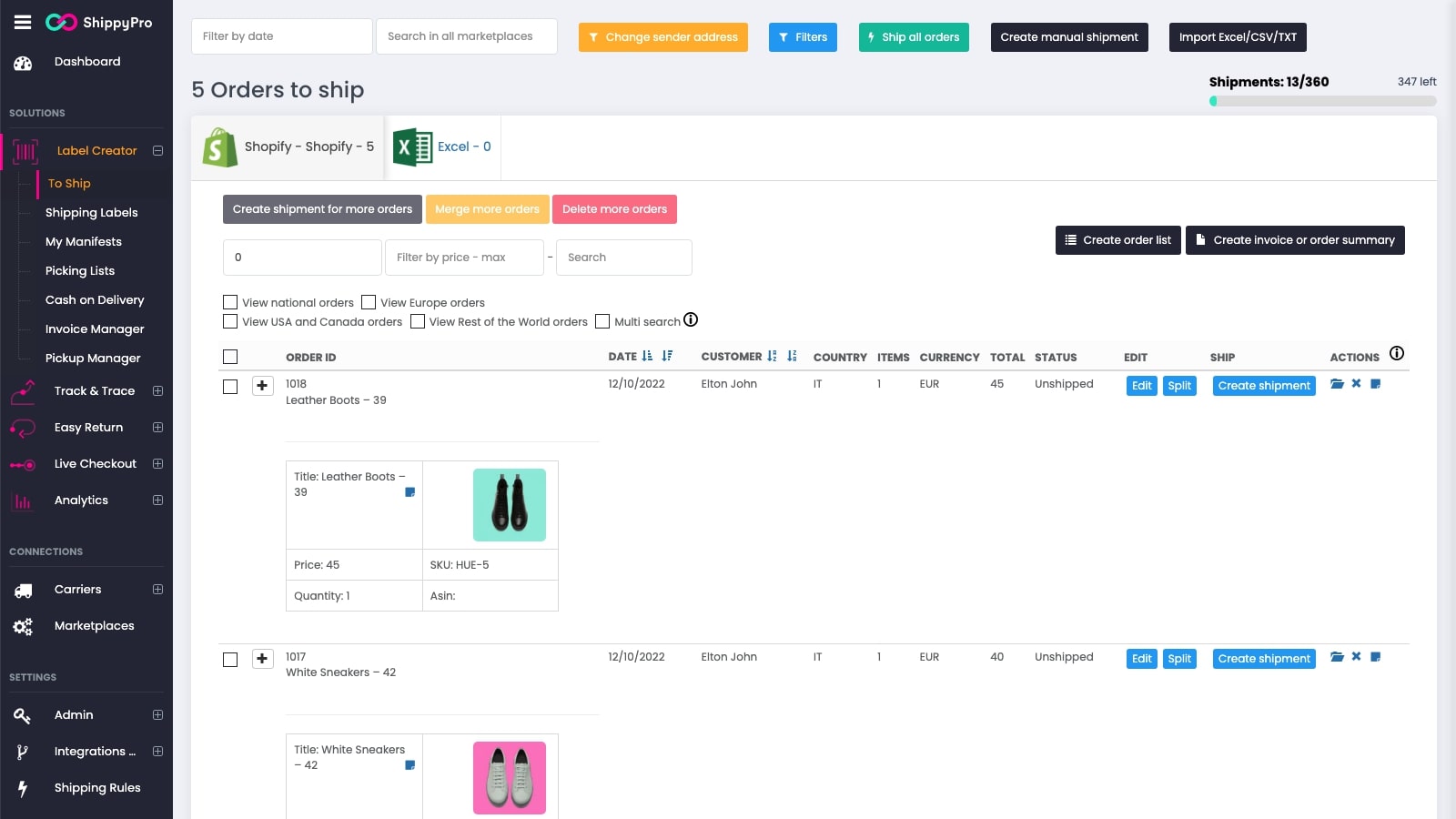Collapse Label Creator sidebar section
This screenshot has width=1456, height=819.
157,151
